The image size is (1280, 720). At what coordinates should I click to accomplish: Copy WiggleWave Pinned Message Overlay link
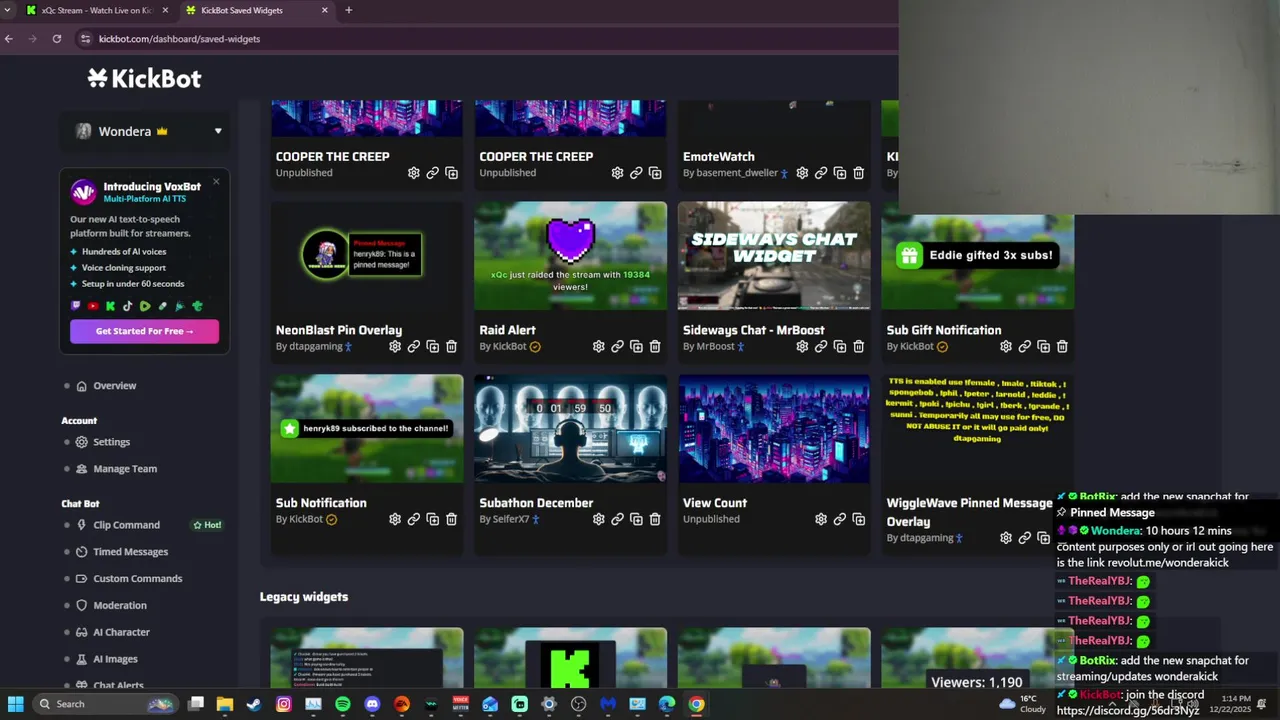tap(1024, 538)
